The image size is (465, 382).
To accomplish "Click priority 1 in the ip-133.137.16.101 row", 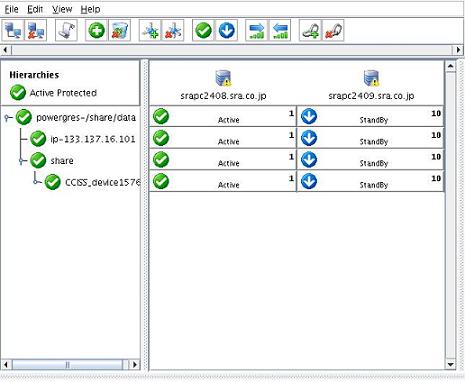I will coord(291,135).
